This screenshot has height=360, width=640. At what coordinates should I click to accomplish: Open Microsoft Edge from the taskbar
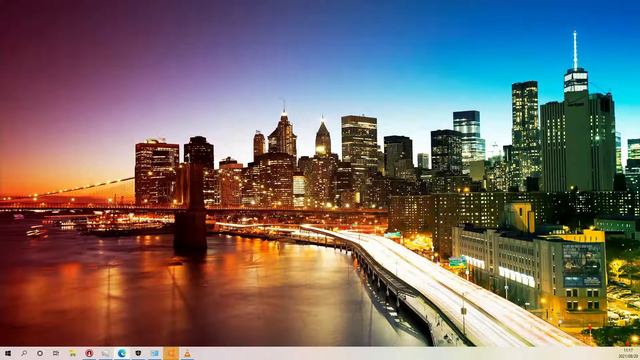tap(122, 353)
